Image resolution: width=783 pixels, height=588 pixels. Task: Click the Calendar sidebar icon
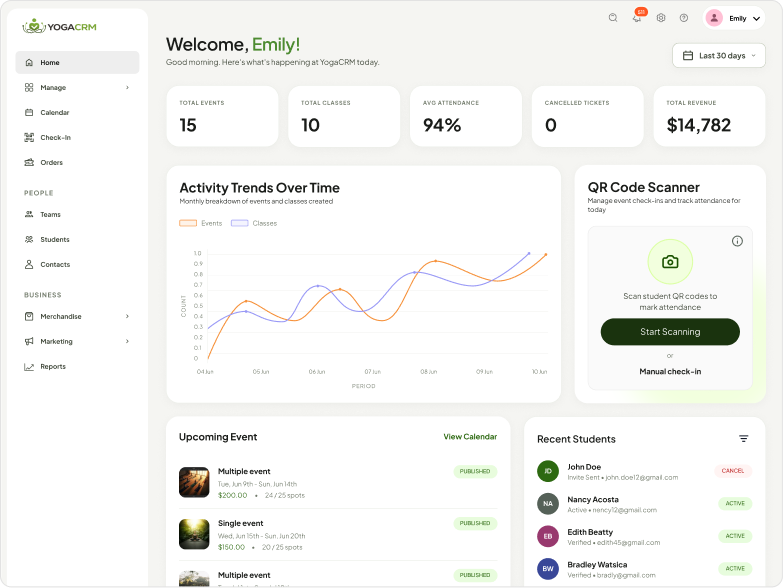click(x=29, y=112)
